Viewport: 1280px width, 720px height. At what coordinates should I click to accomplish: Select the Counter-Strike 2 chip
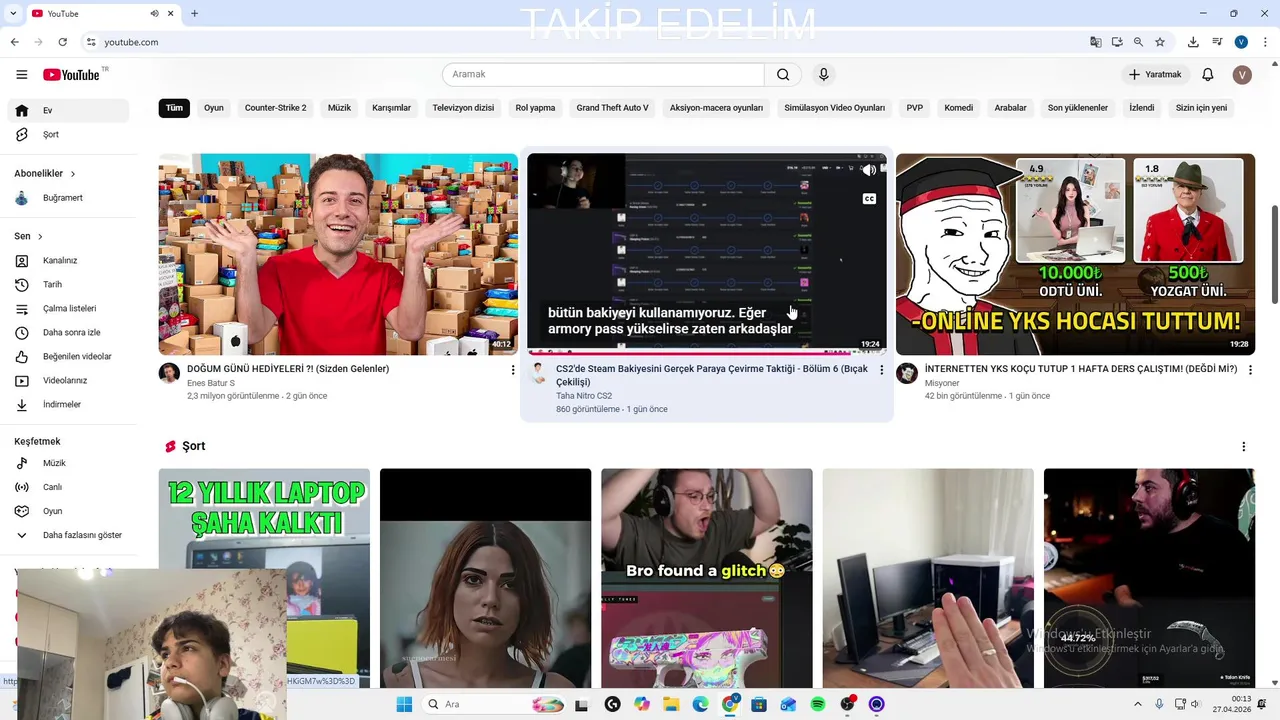[x=275, y=108]
